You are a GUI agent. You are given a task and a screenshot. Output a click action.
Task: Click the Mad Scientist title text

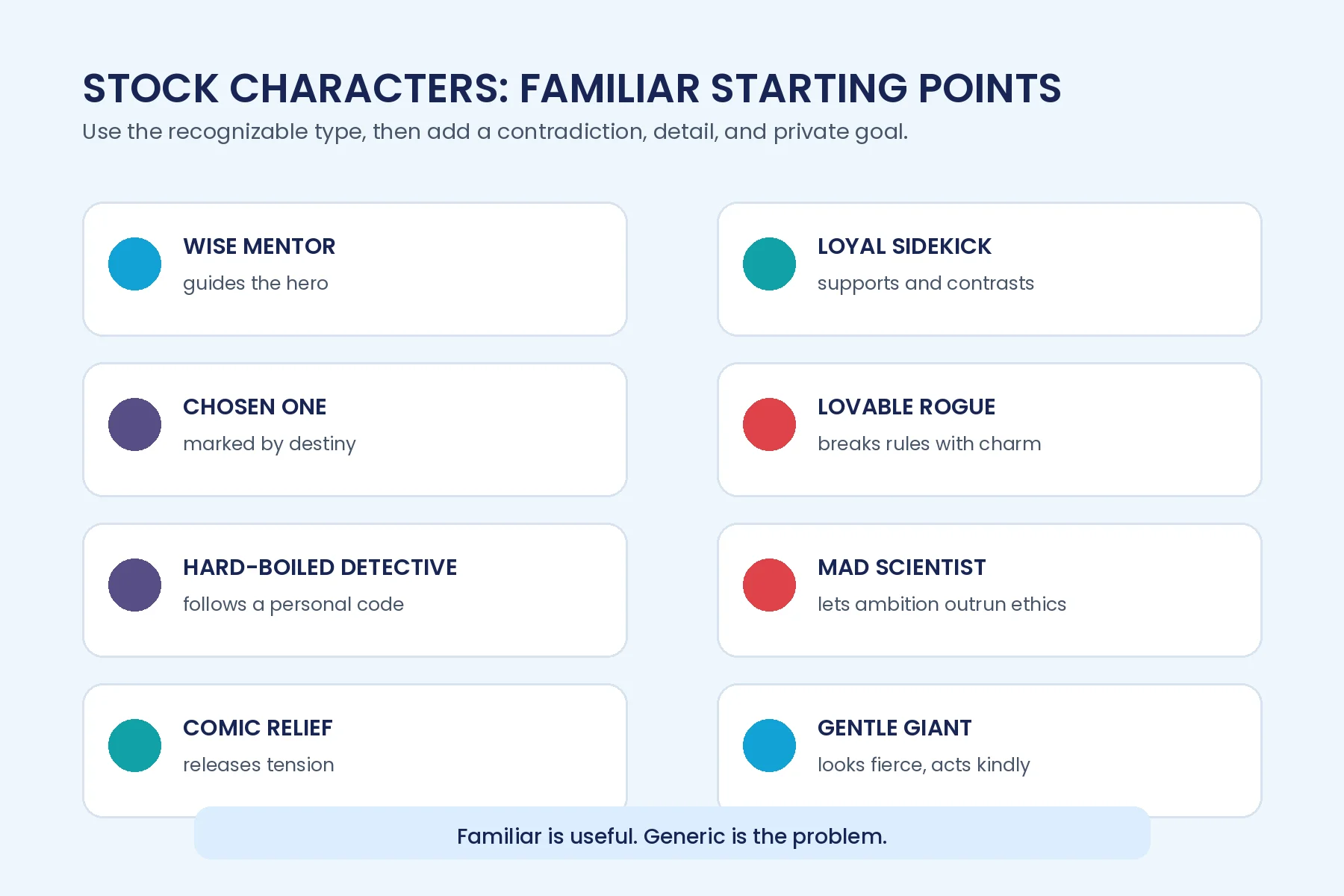(x=901, y=567)
